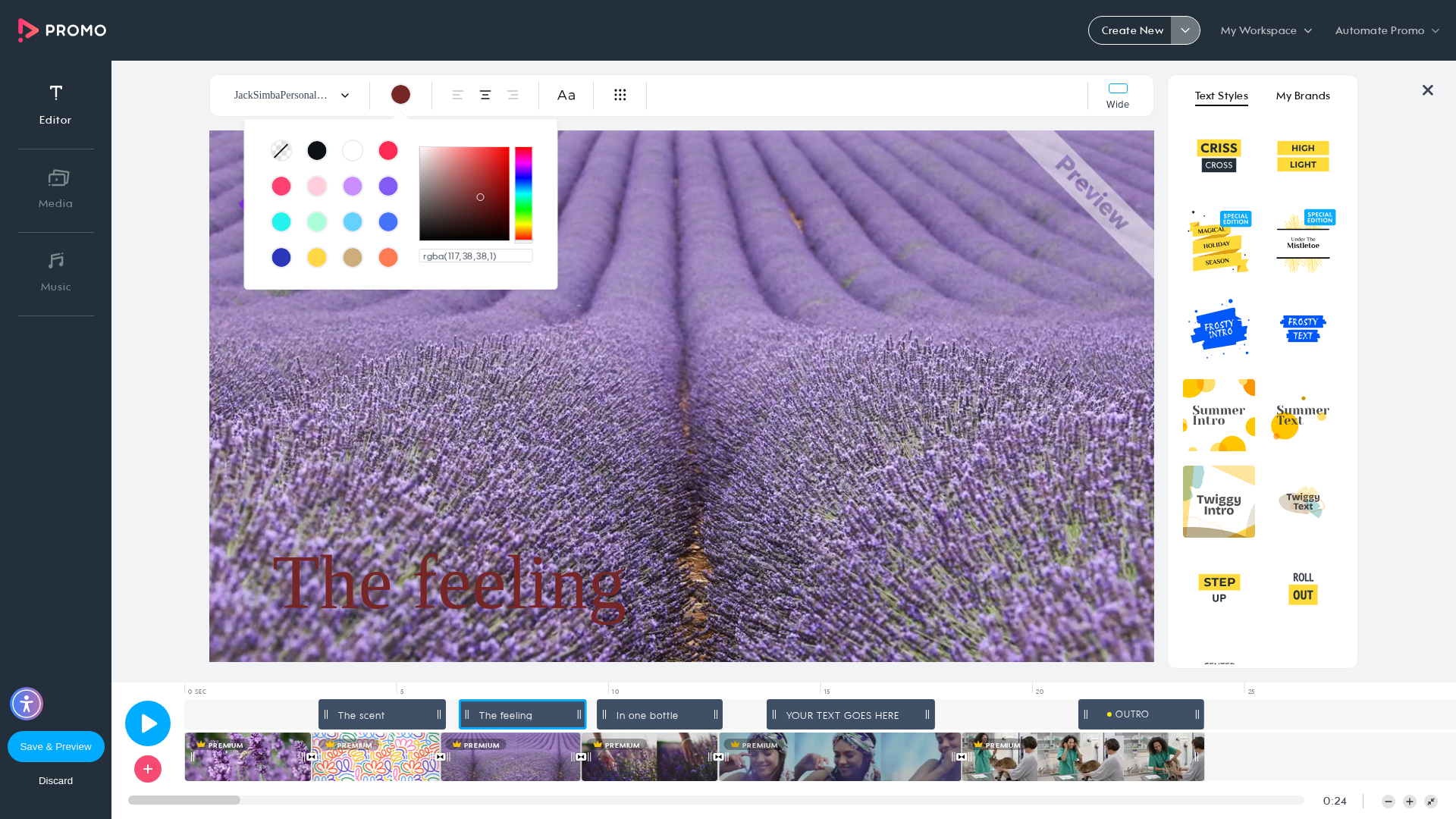This screenshot has height=819, width=1456.
Task: Close the Text Styles panel
Action: pos(1427,90)
